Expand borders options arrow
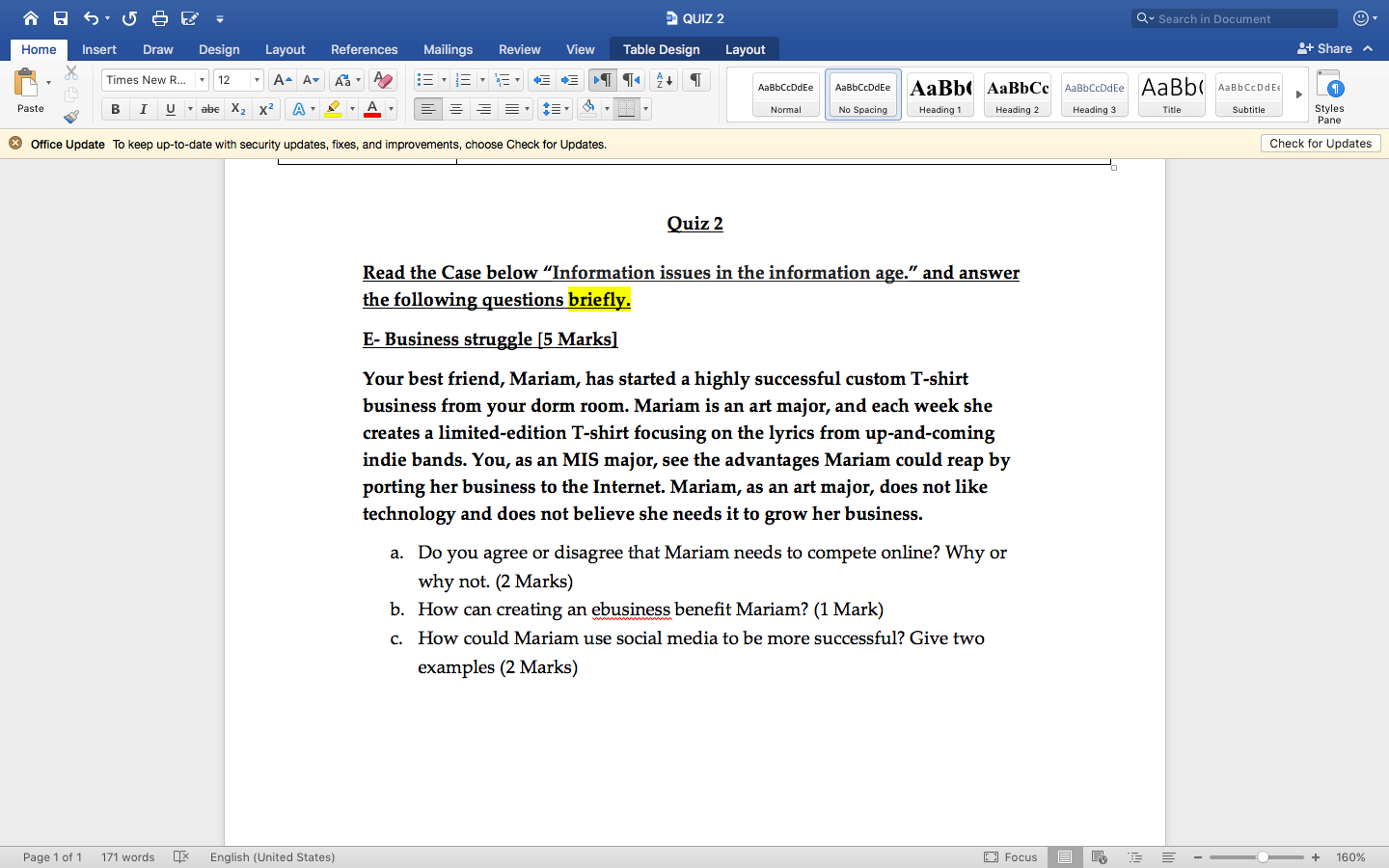The height and width of the screenshot is (868, 1389). coord(645,109)
